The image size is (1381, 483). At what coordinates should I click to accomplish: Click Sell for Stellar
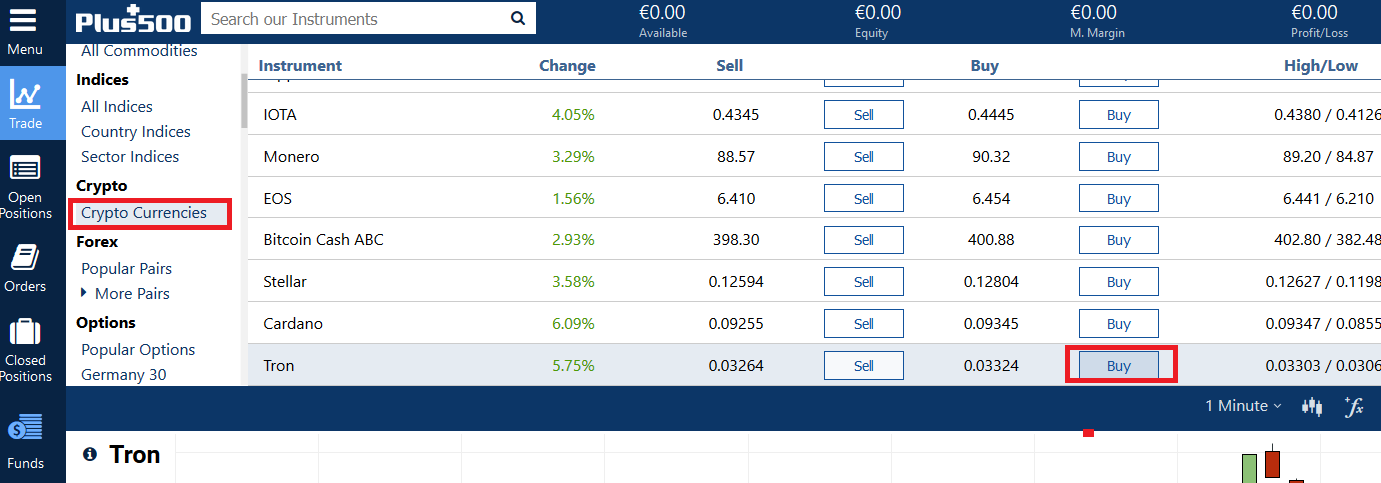tap(864, 282)
